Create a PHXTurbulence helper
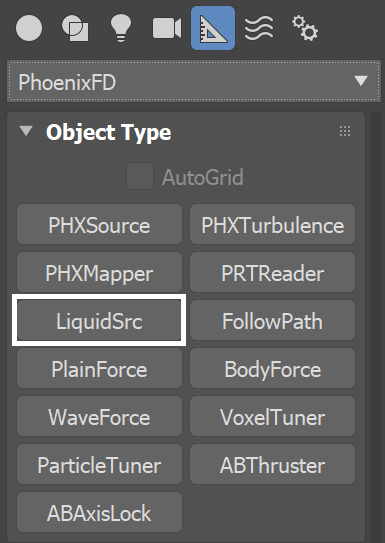Image resolution: width=385 pixels, height=543 pixels. 272,224
